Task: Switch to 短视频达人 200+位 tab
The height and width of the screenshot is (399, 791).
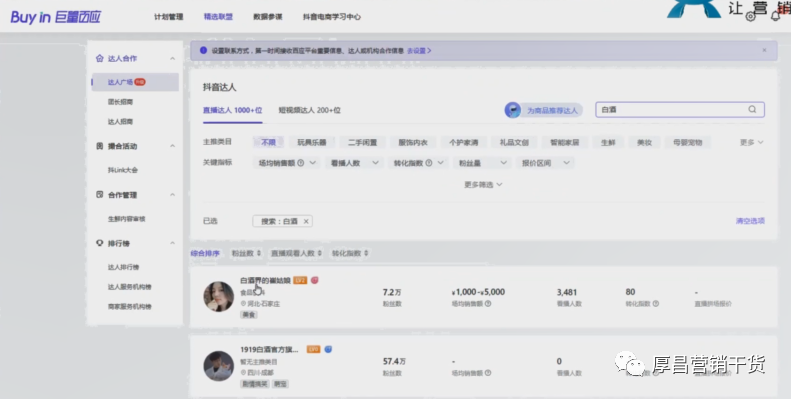Action: (309, 110)
